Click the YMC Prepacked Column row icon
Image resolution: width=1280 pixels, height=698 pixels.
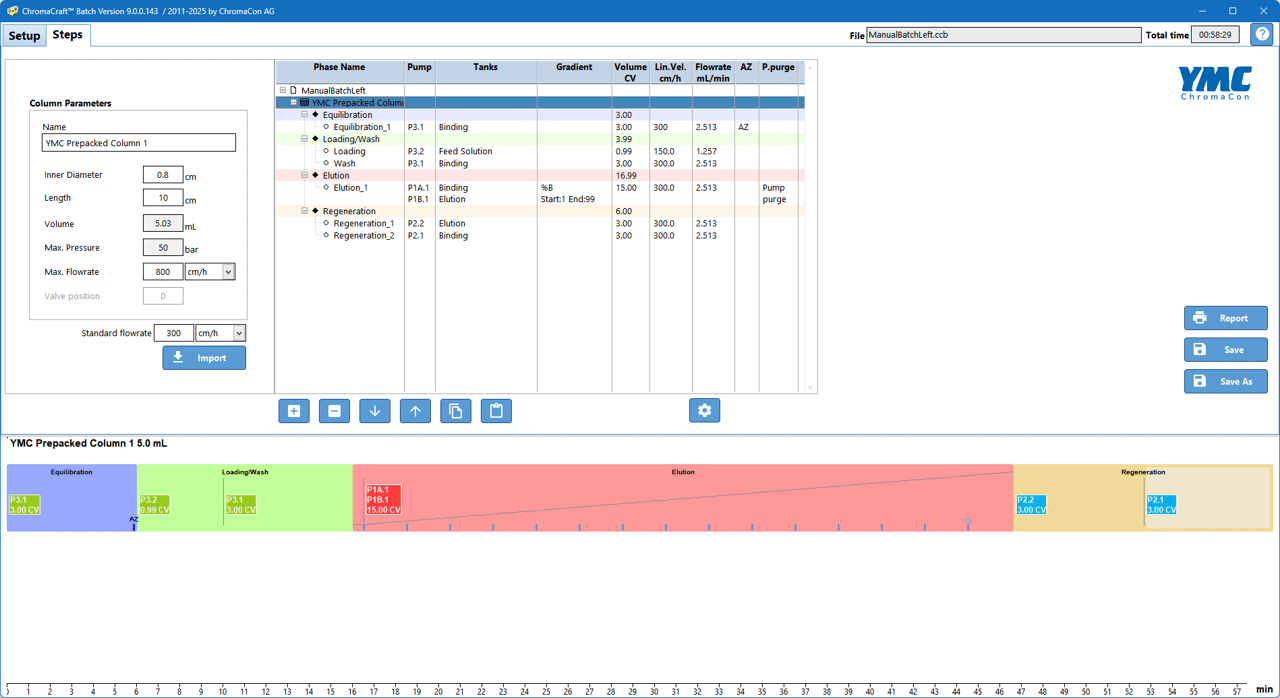point(304,103)
